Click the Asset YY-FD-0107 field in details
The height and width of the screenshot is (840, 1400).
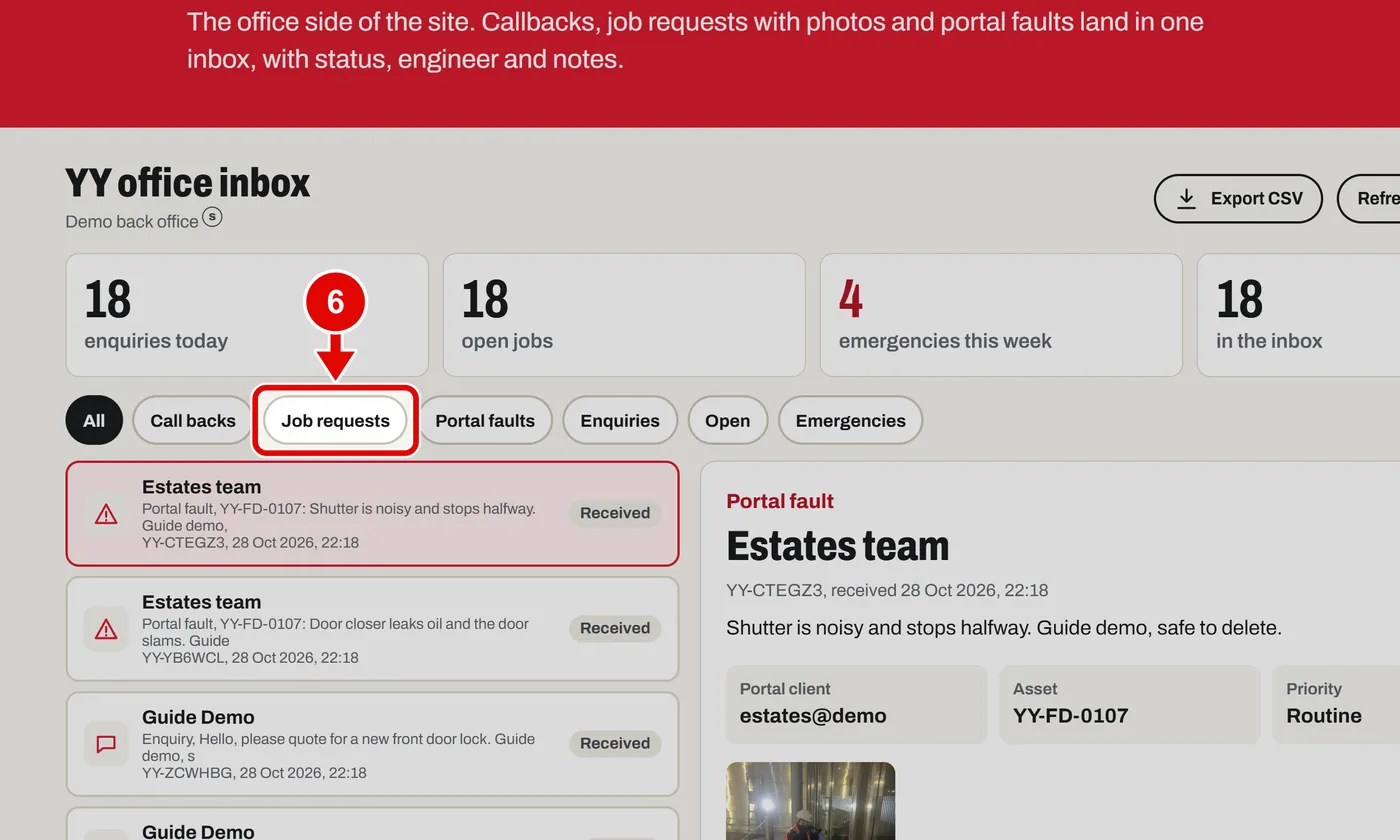(1130, 704)
